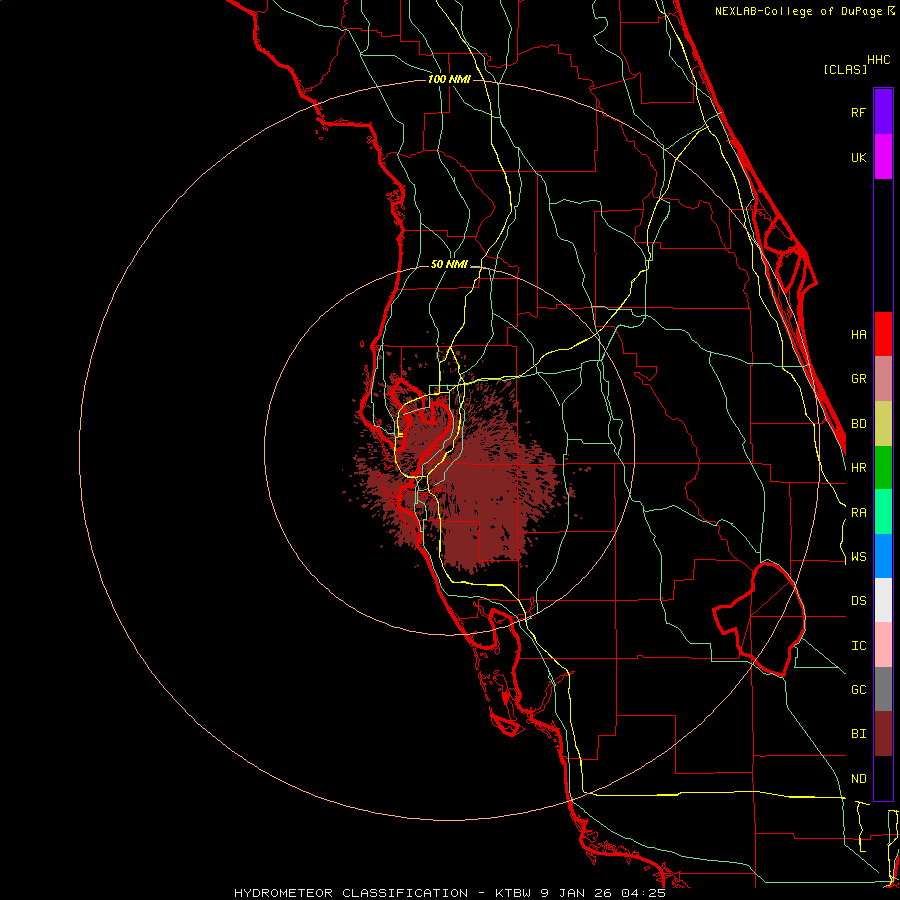Image resolution: width=900 pixels, height=900 pixels.
Task: Click the Hydrometeor Classification KTBW title text
Action: coord(450,893)
